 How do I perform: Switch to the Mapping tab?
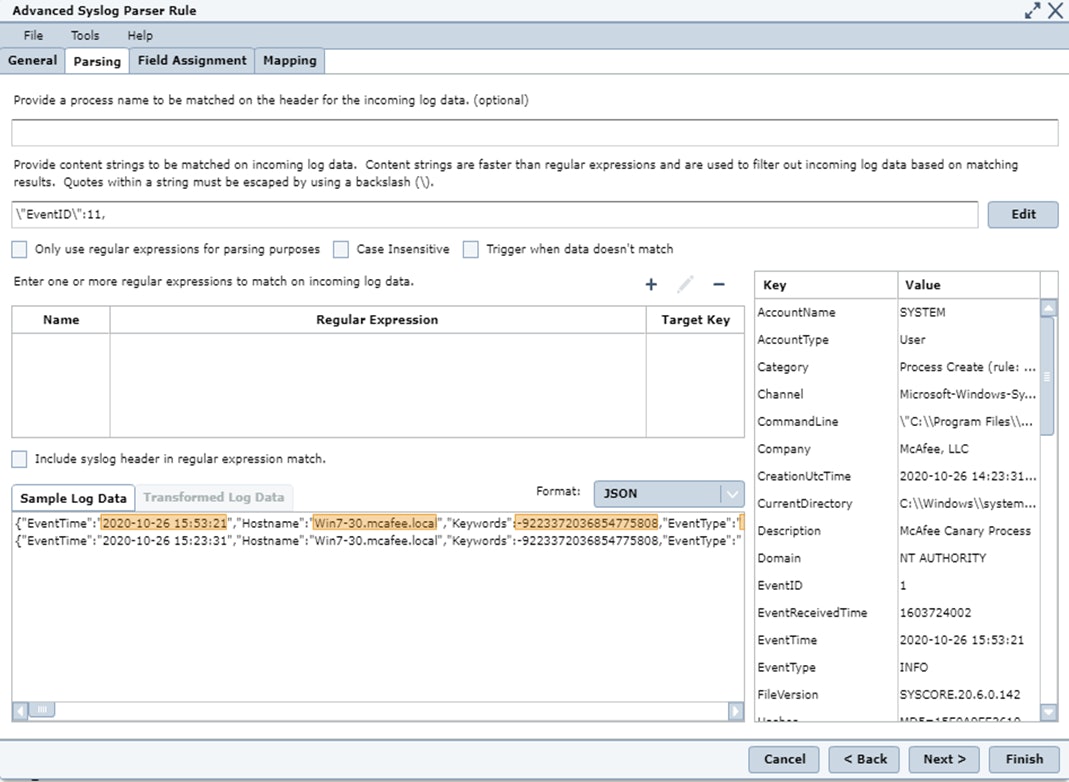coord(290,60)
